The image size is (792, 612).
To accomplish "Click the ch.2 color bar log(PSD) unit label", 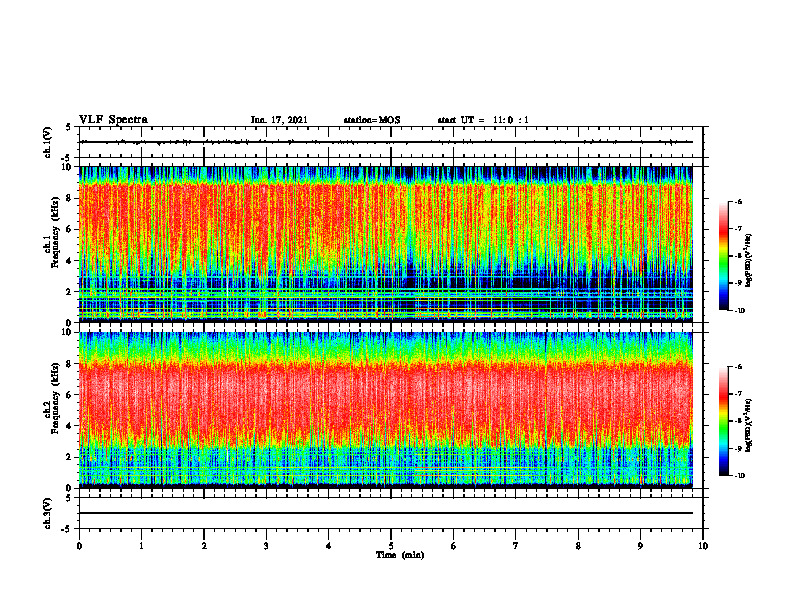I will (750, 425).
